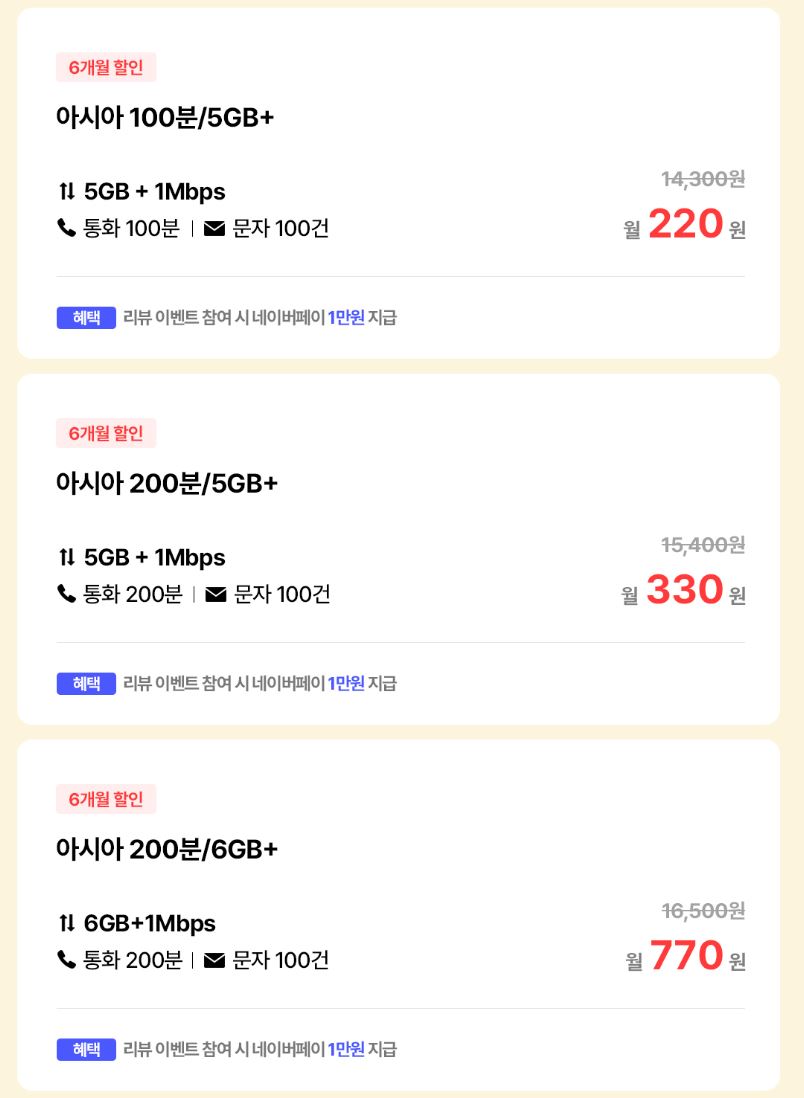Click data arrows icon beside 6GB+1Mbps
The height and width of the screenshot is (1098, 804).
click(67, 923)
